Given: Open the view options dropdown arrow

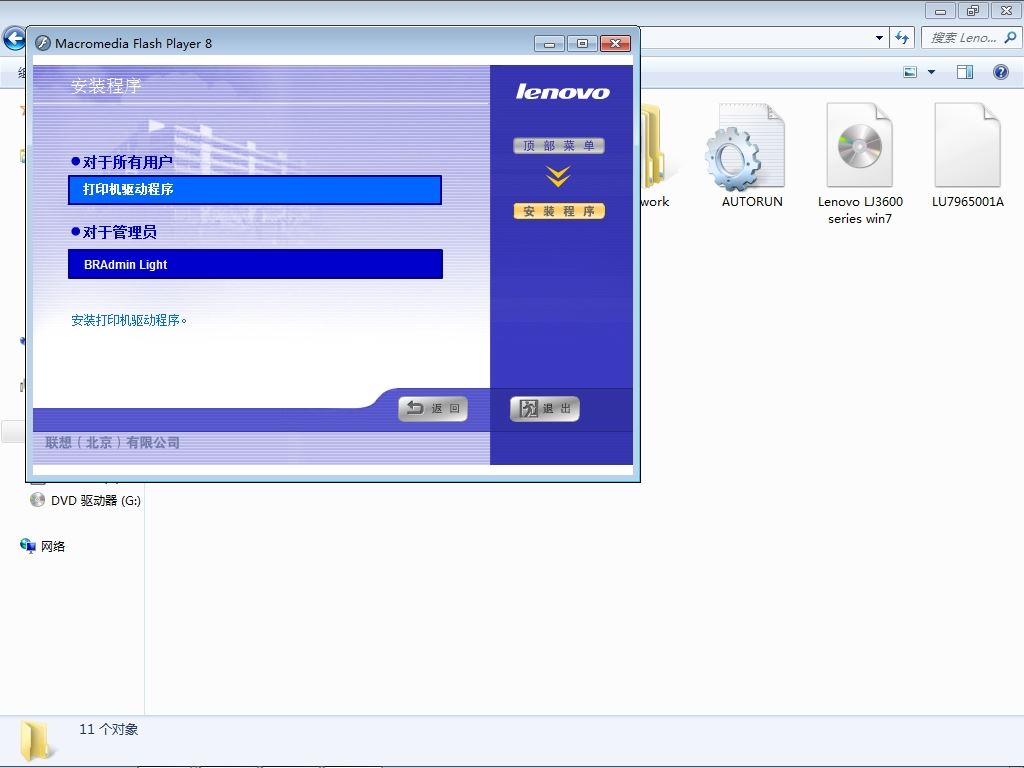Looking at the screenshot, I should 931,72.
